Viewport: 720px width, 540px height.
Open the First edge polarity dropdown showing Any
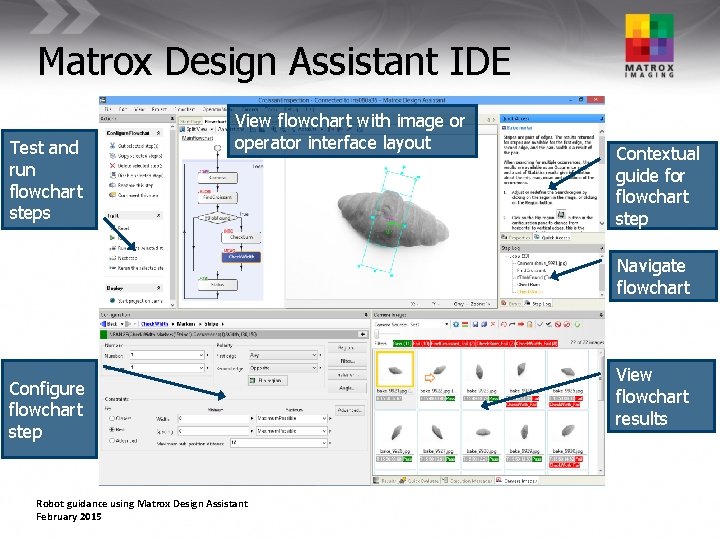tap(314, 355)
